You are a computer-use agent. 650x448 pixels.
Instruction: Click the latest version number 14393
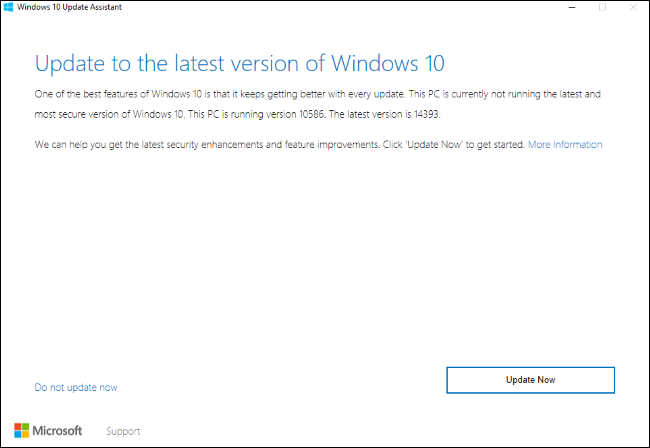(x=426, y=114)
